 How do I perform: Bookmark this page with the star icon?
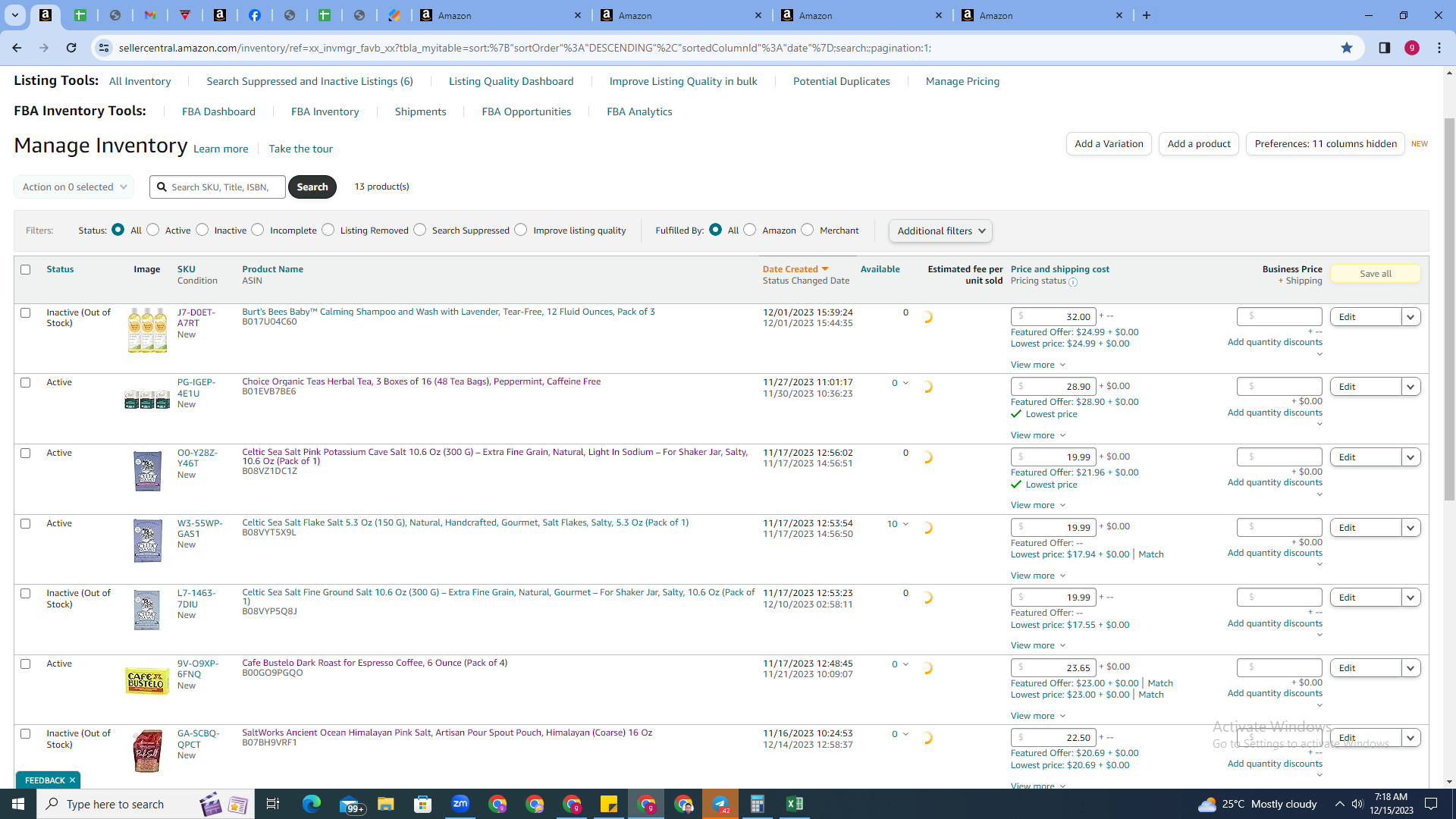(1347, 48)
